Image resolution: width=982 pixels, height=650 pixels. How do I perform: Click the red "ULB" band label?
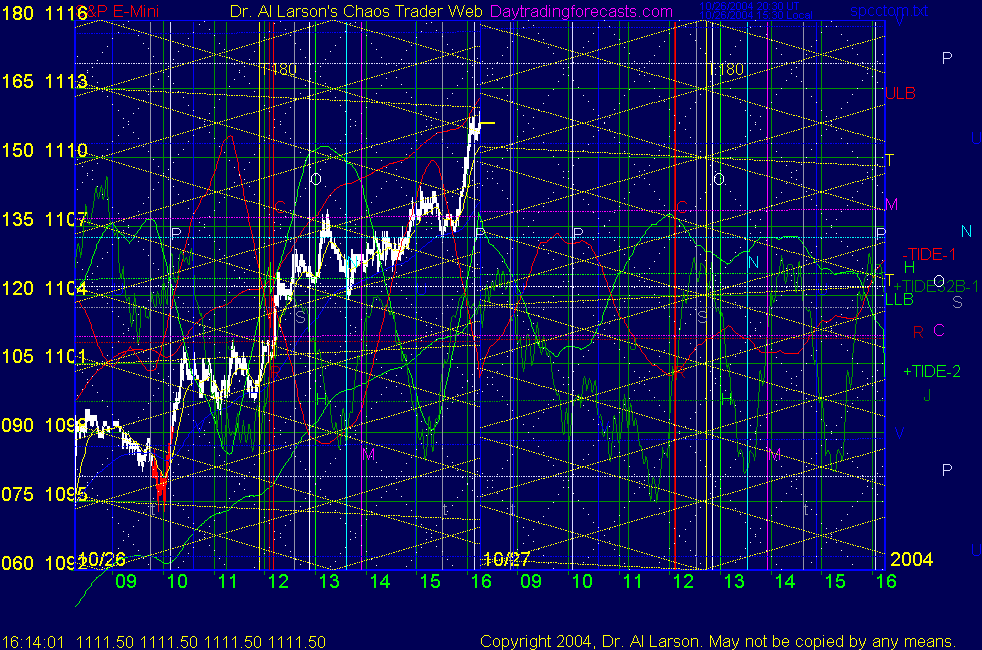pos(901,93)
